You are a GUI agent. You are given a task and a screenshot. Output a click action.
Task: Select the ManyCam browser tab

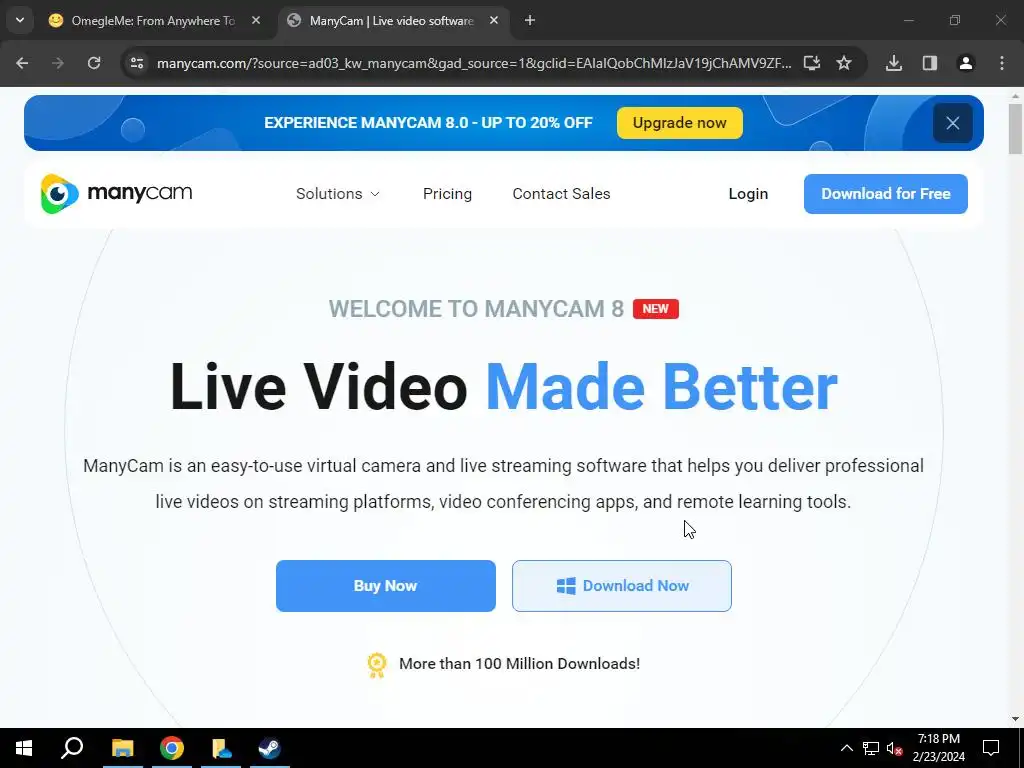394,21
